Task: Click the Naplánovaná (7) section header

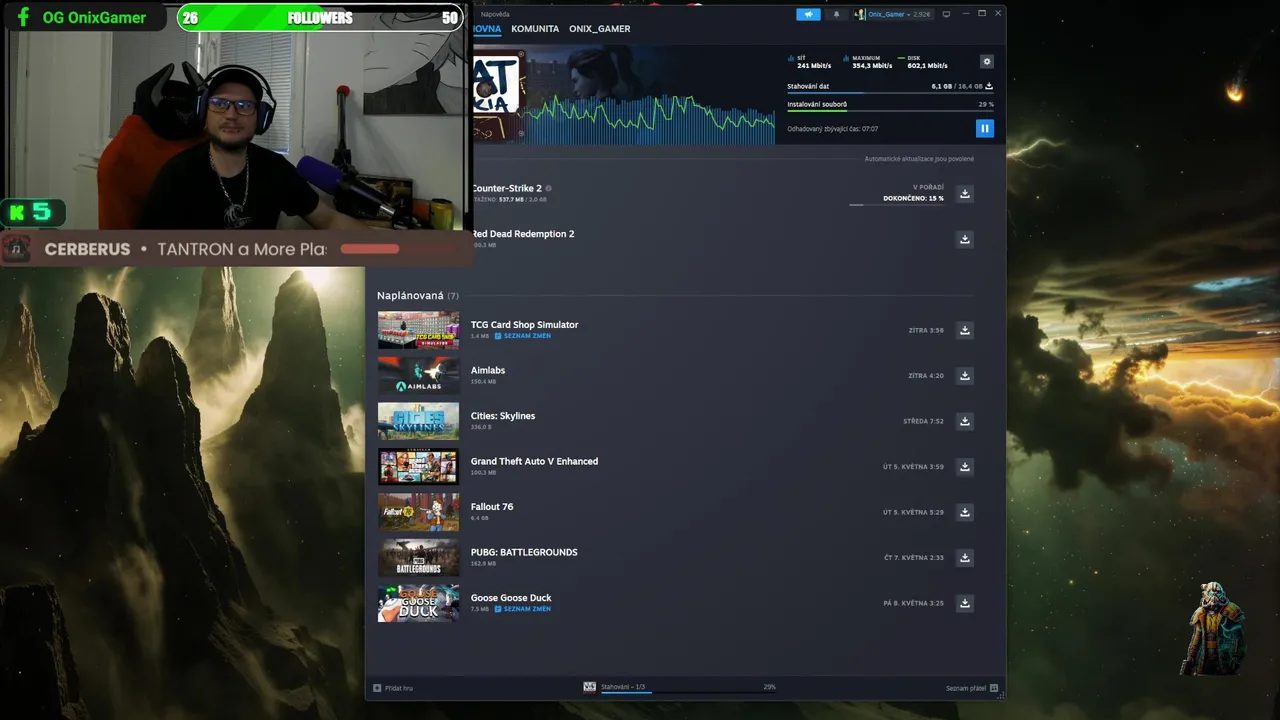Action: coord(418,296)
